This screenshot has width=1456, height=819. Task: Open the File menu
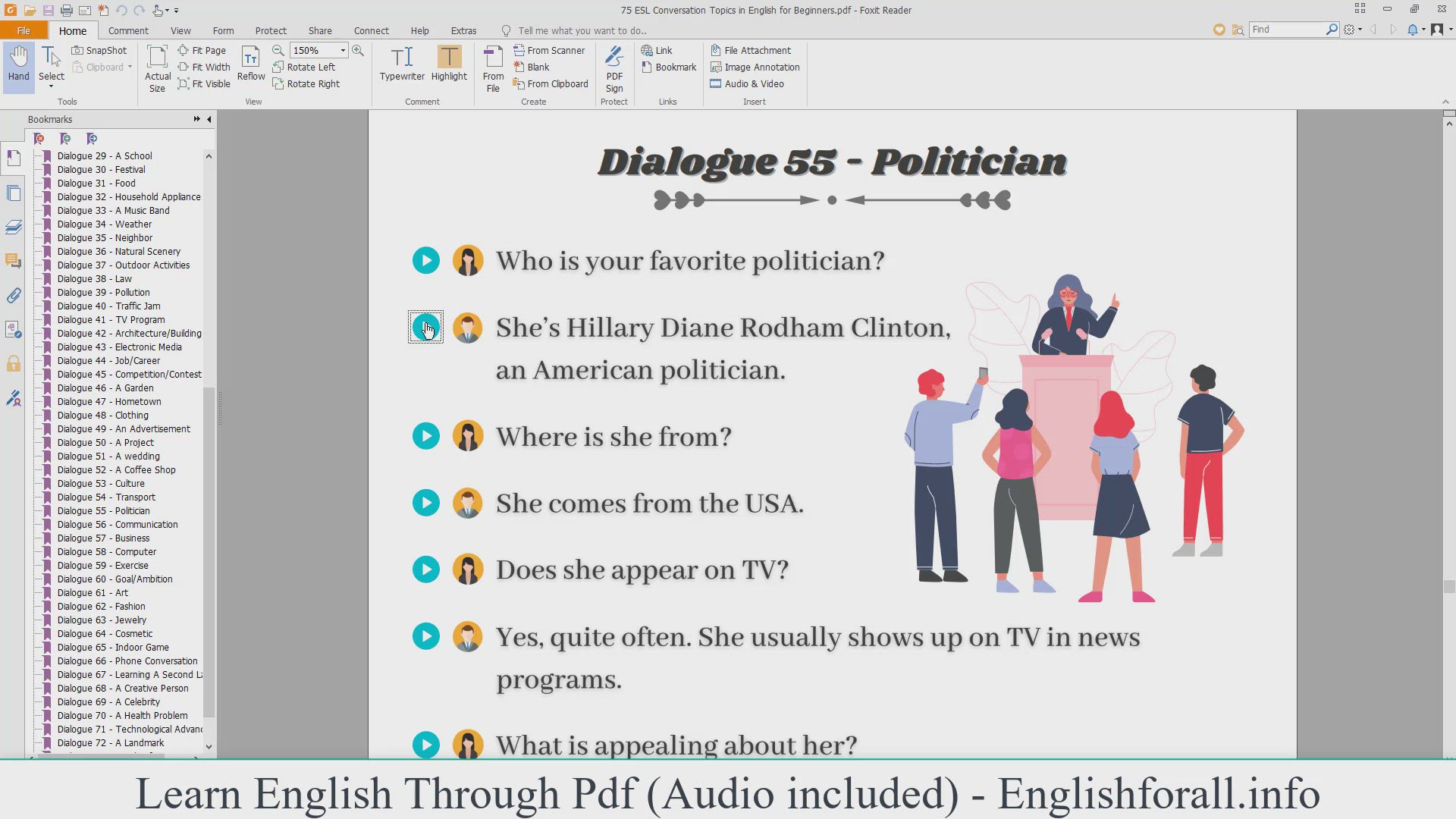(24, 30)
